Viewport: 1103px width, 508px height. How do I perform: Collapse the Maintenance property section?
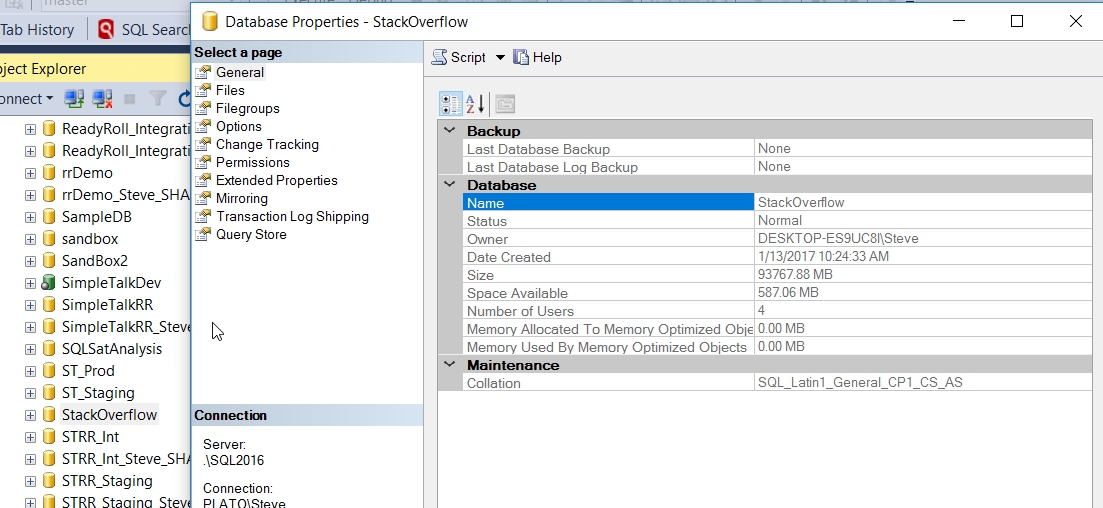pyautogui.click(x=450, y=365)
